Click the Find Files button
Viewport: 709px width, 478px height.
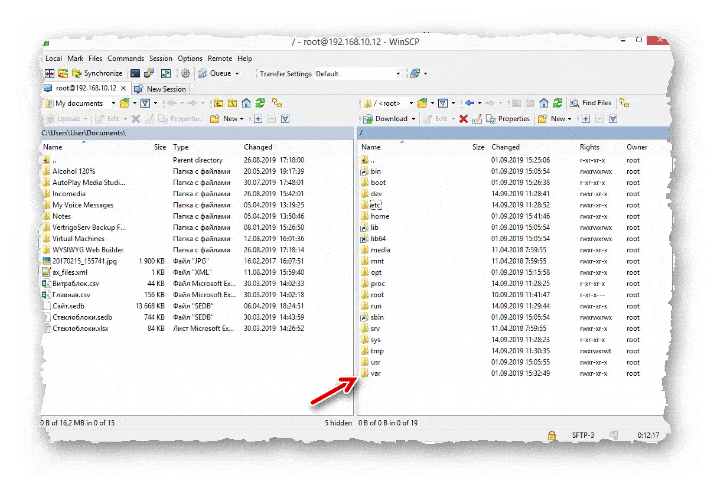pos(591,103)
